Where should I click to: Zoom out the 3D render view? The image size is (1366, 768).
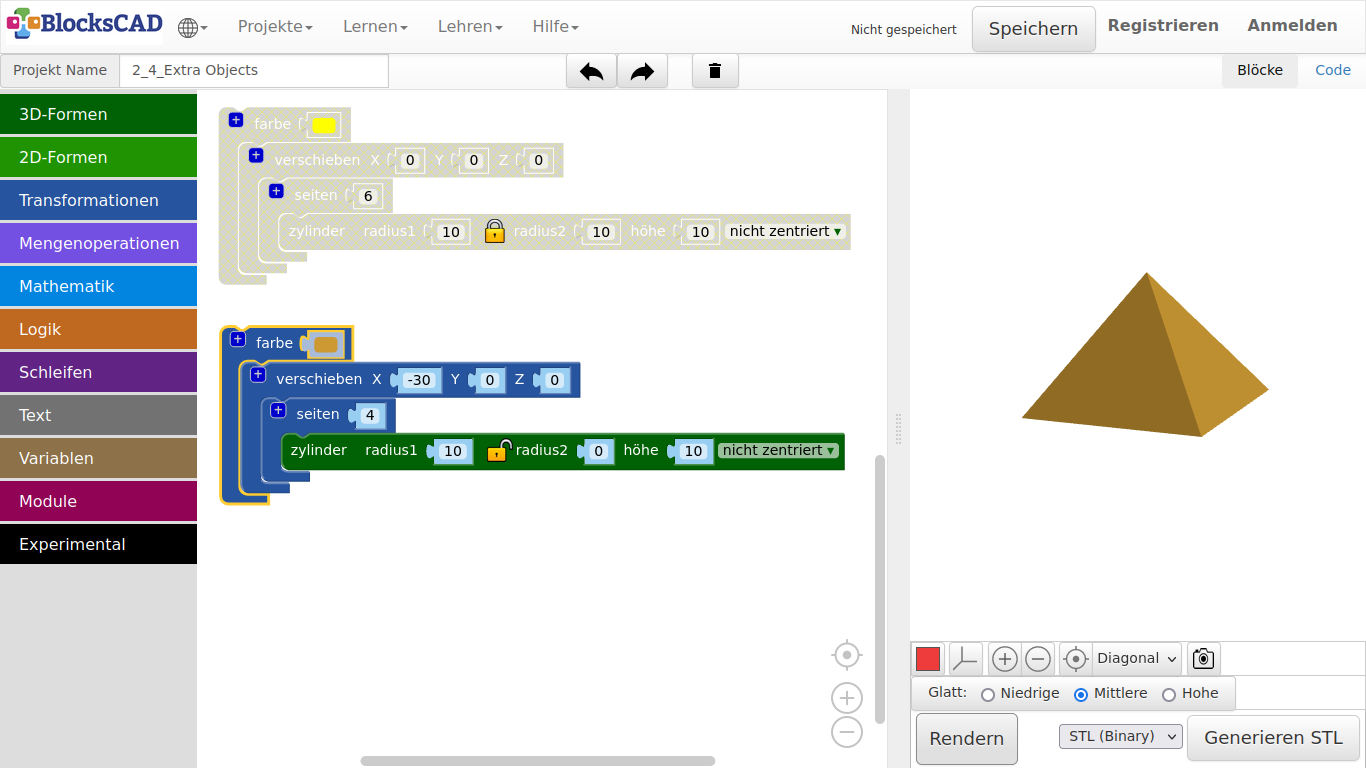(x=1038, y=659)
